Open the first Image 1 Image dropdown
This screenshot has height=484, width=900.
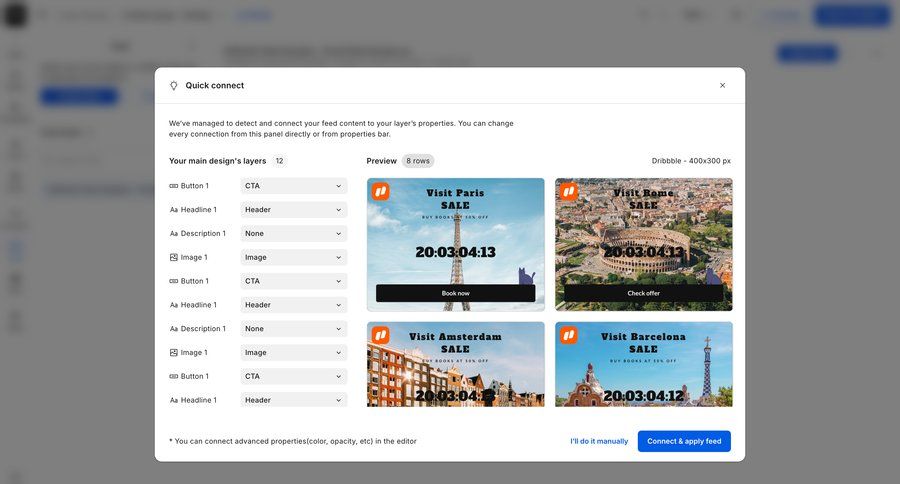[x=293, y=257]
